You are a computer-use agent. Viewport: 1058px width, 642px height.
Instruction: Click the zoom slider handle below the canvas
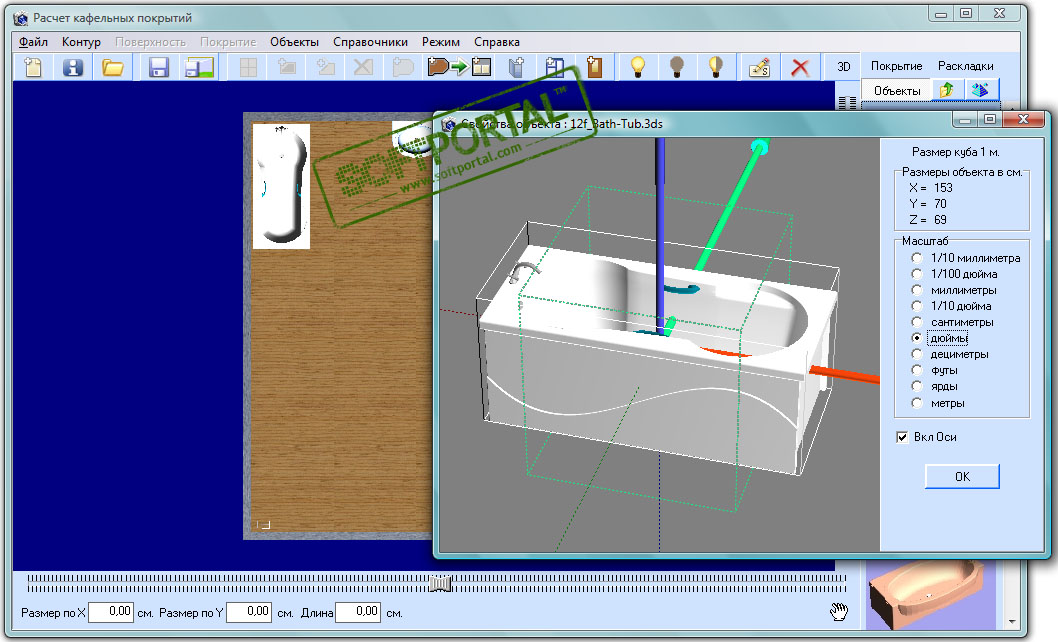pos(440,583)
